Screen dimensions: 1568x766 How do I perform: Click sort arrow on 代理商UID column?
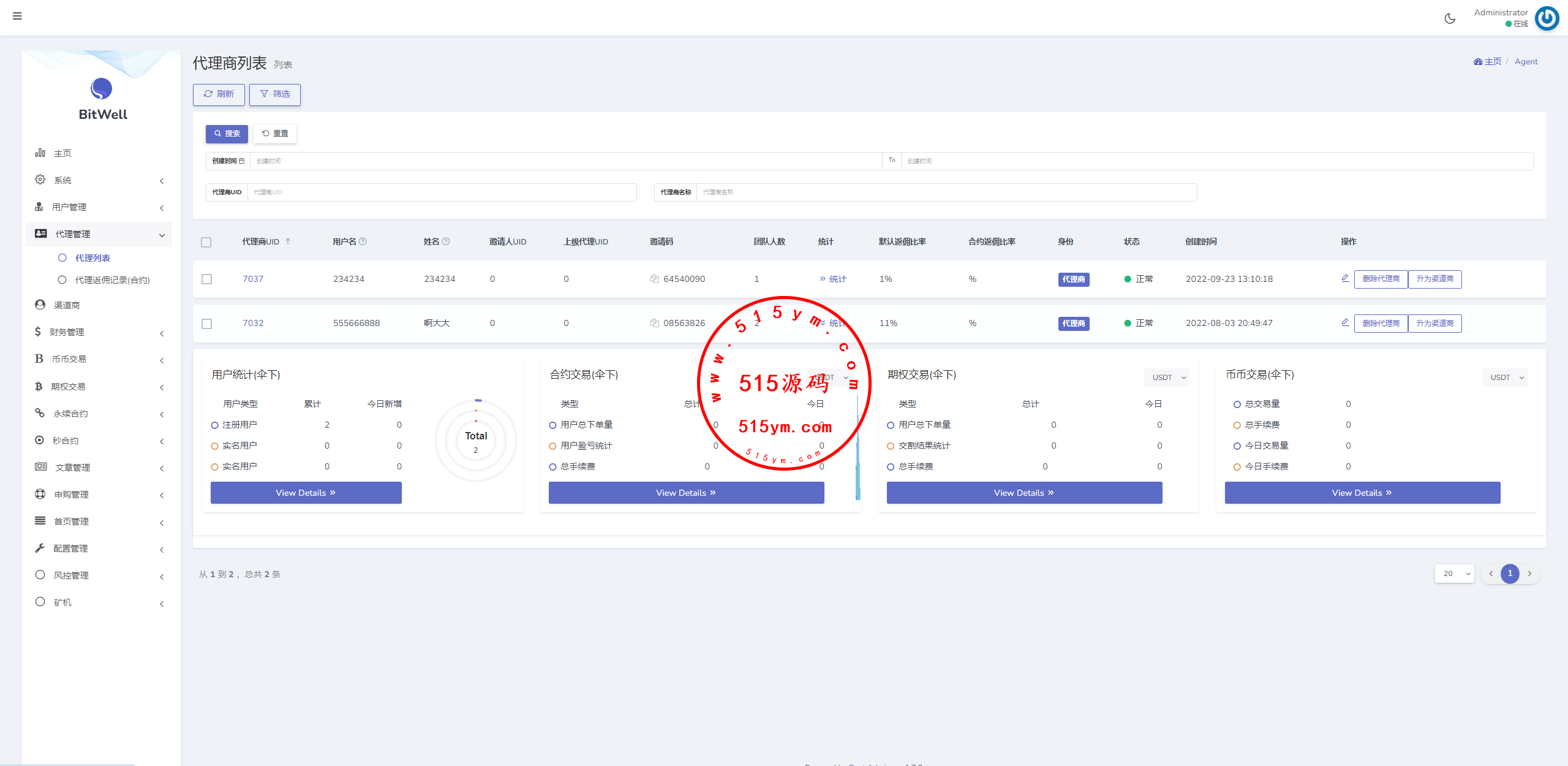pyautogui.click(x=288, y=241)
